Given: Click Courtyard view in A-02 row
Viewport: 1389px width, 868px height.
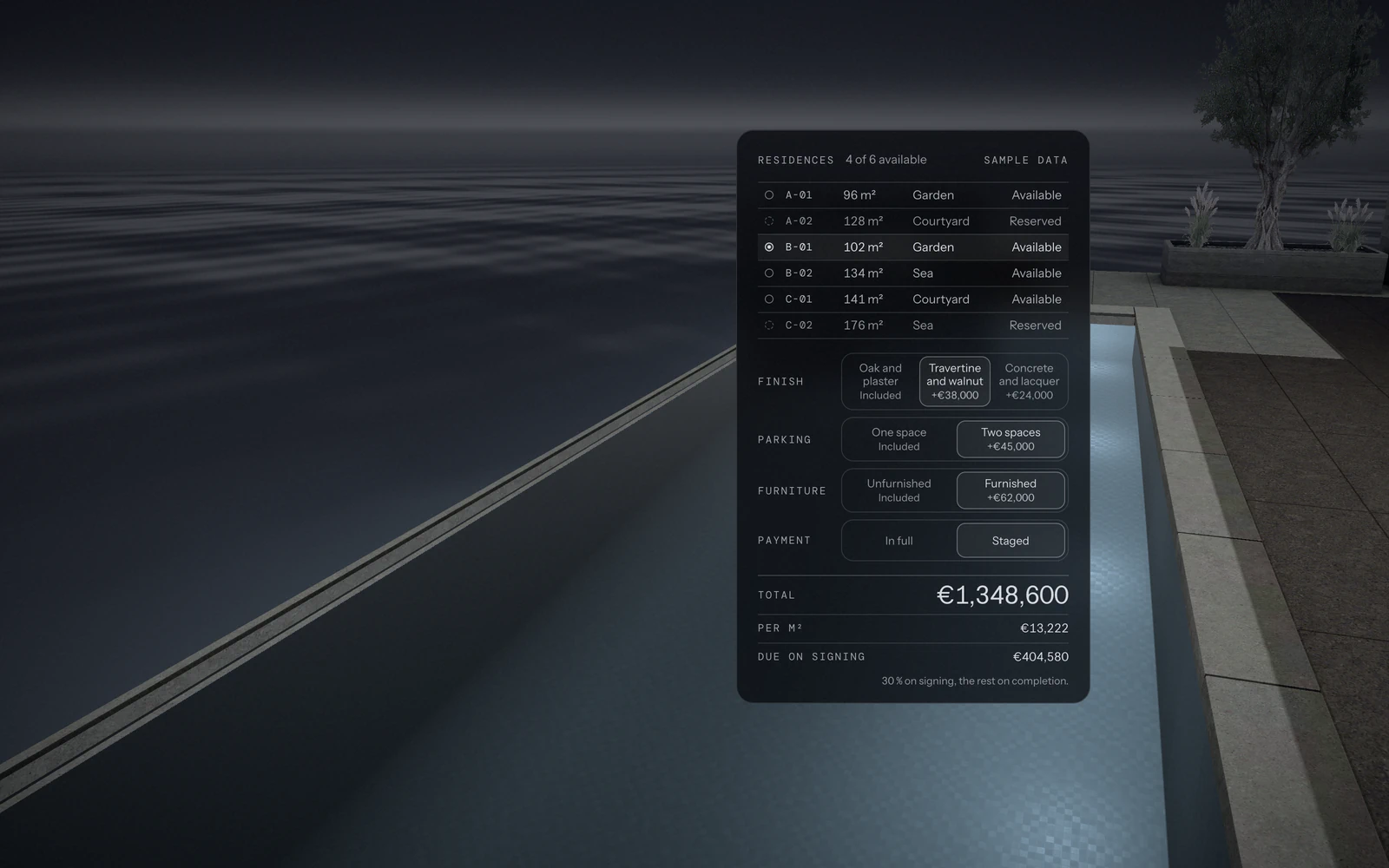Looking at the screenshot, I should (x=941, y=221).
